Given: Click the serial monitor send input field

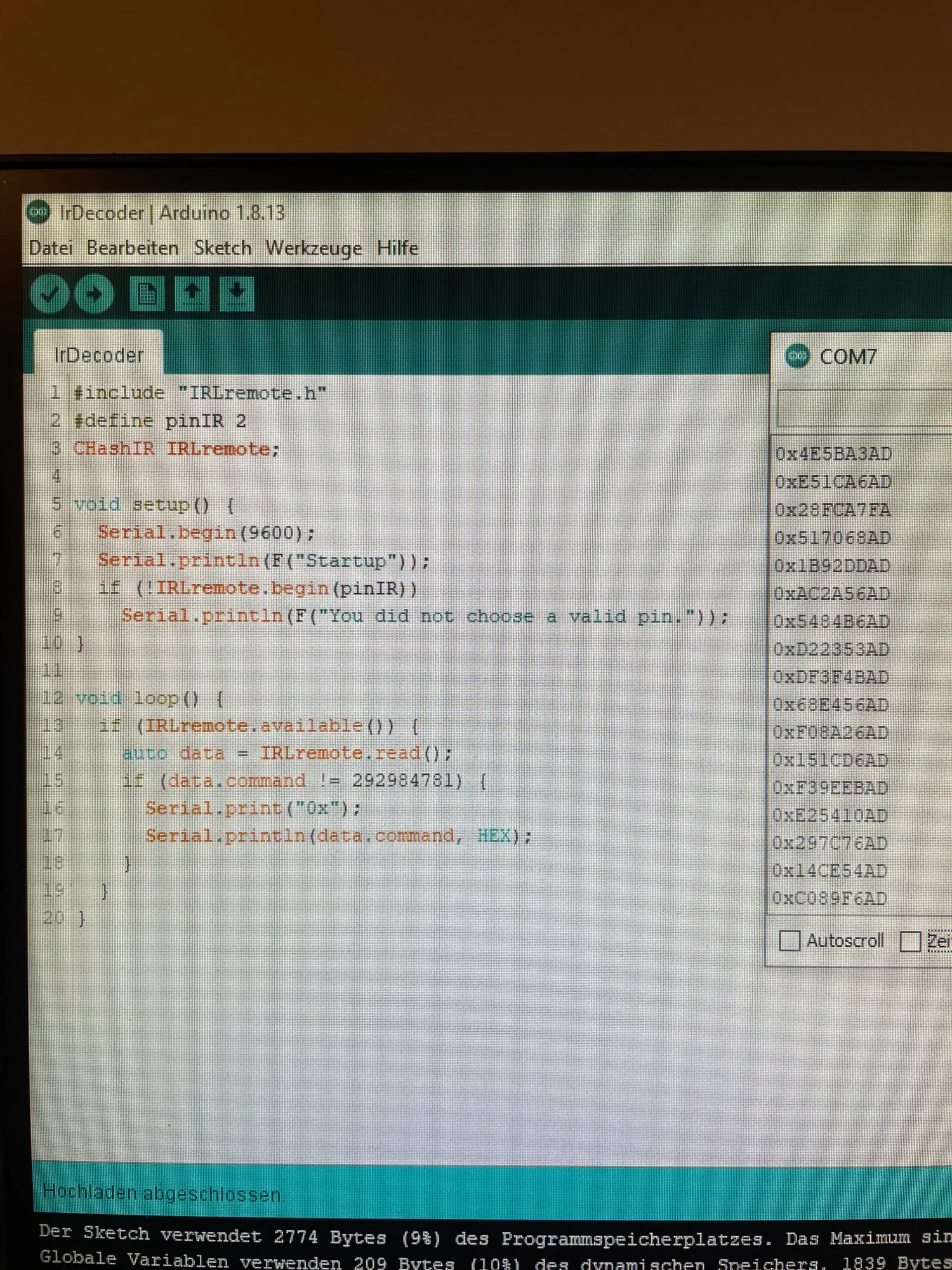Looking at the screenshot, I should [864, 408].
